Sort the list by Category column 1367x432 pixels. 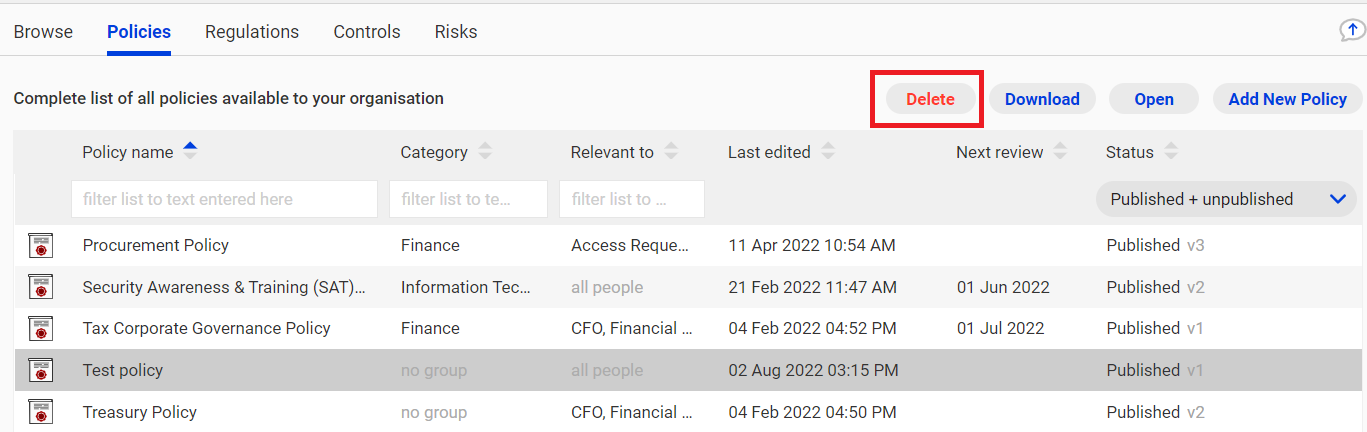pos(485,152)
